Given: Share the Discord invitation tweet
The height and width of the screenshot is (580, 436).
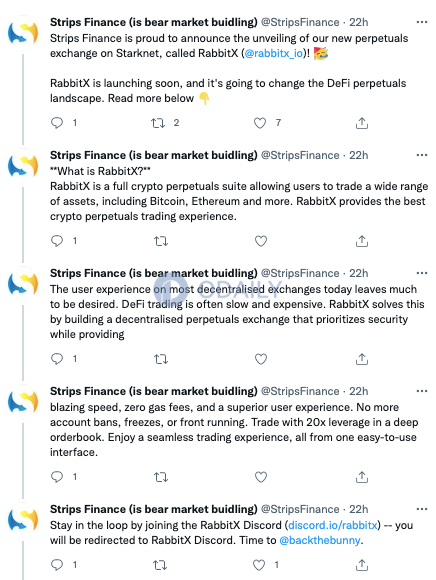Looking at the screenshot, I should point(362,565).
